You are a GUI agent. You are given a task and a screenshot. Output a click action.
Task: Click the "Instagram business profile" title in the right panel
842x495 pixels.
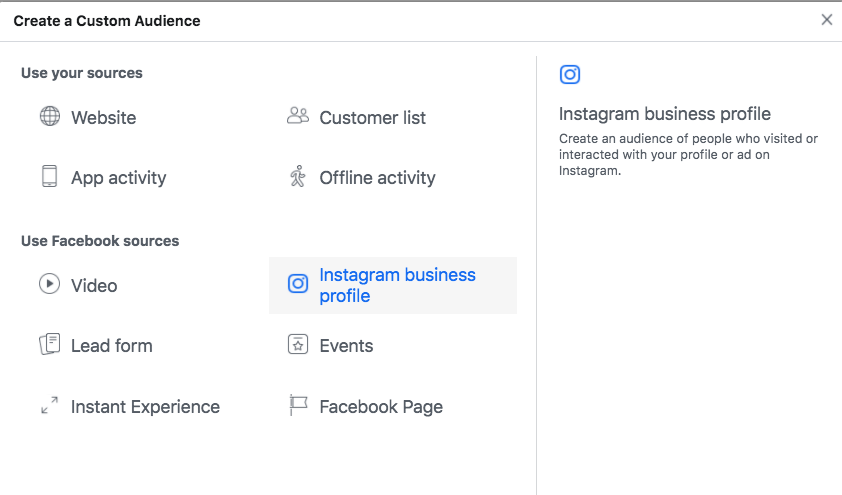point(665,114)
